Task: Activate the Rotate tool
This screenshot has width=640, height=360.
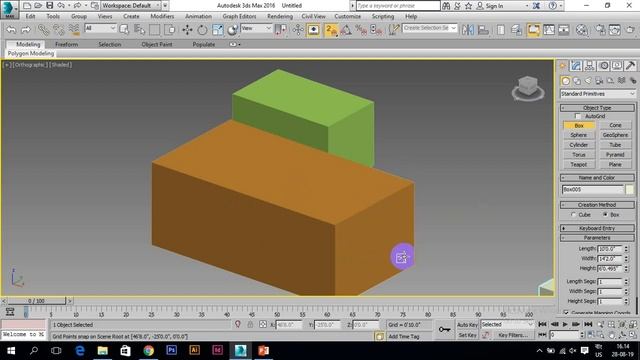Action: tap(202, 29)
